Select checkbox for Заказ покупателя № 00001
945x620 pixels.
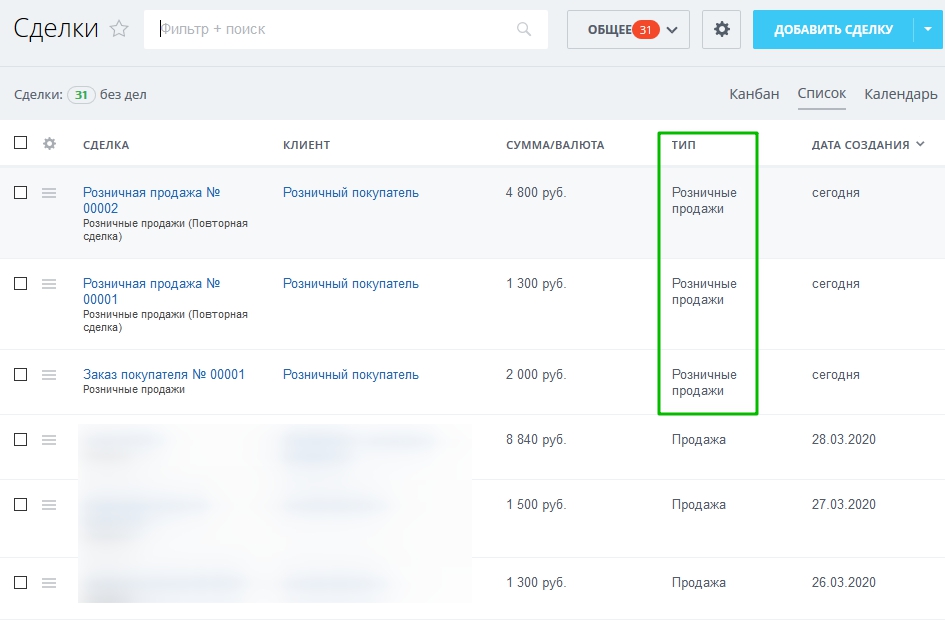pos(21,375)
